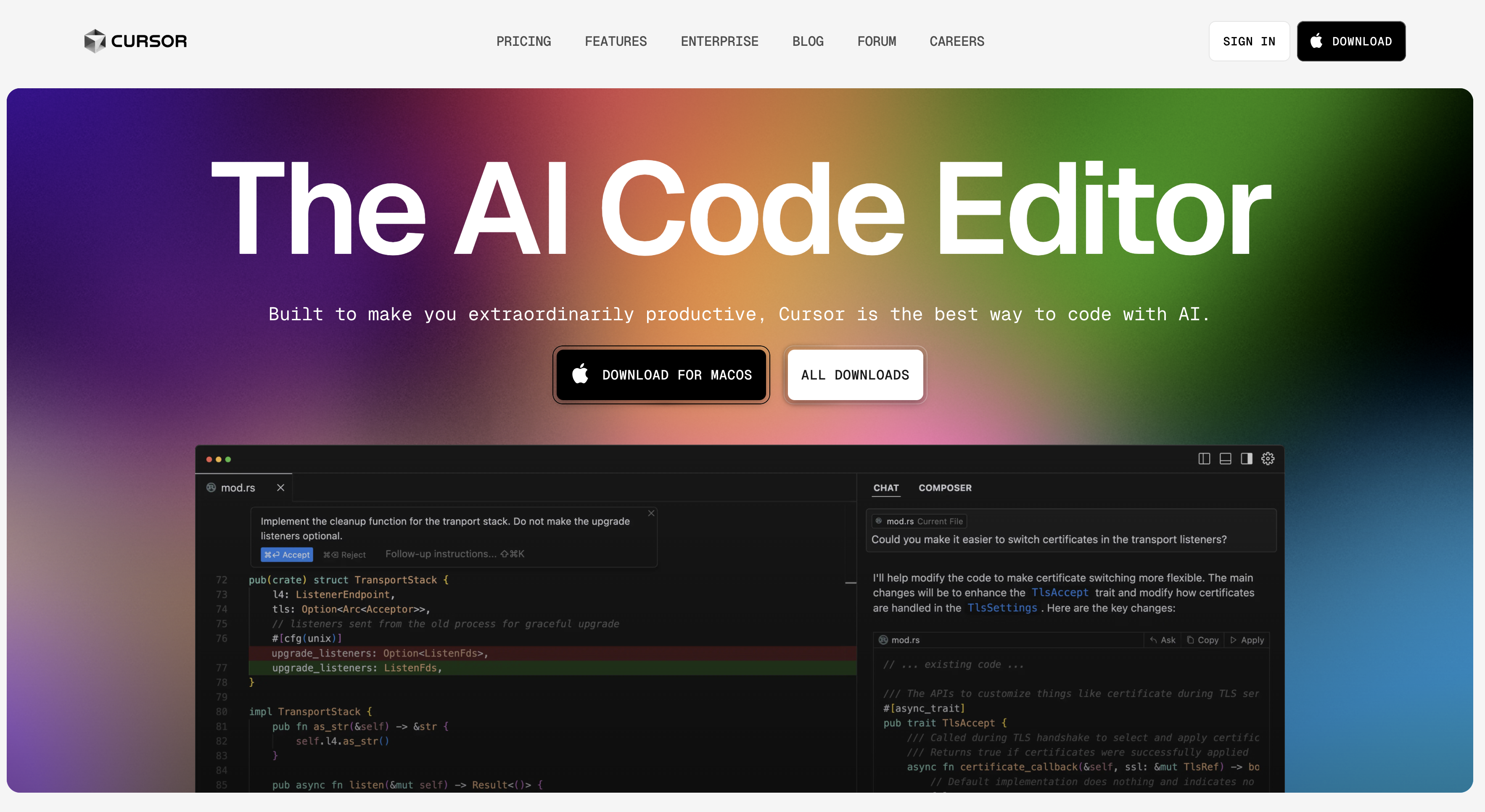Switch to the Composer tab

pyautogui.click(x=945, y=488)
